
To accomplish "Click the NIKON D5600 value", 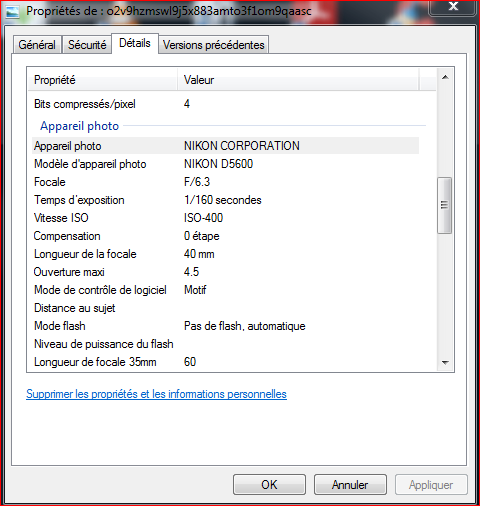I will 218,164.
